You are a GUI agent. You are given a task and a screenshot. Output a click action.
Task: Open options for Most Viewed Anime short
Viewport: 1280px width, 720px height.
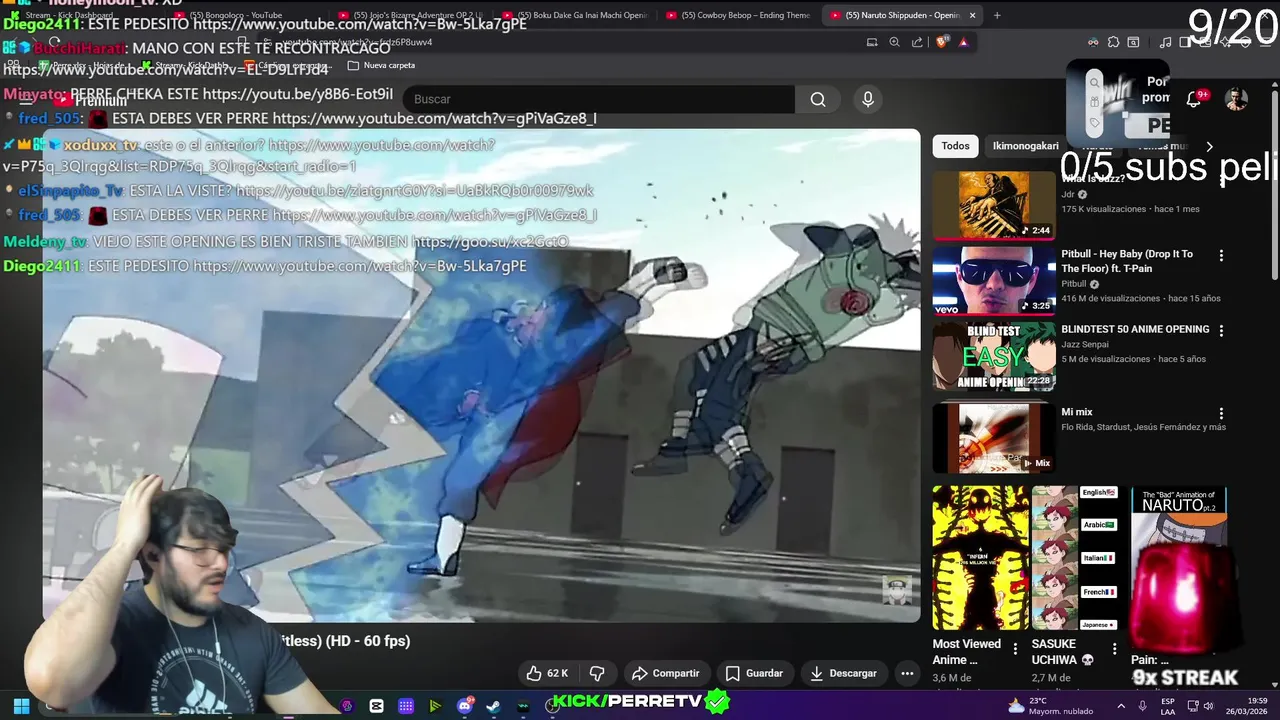pos(1015,649)
